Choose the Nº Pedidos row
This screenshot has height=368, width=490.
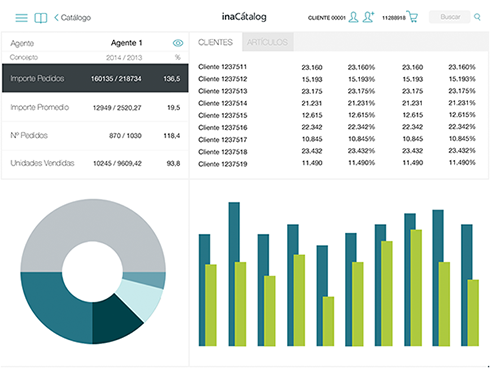coord(95,136)
